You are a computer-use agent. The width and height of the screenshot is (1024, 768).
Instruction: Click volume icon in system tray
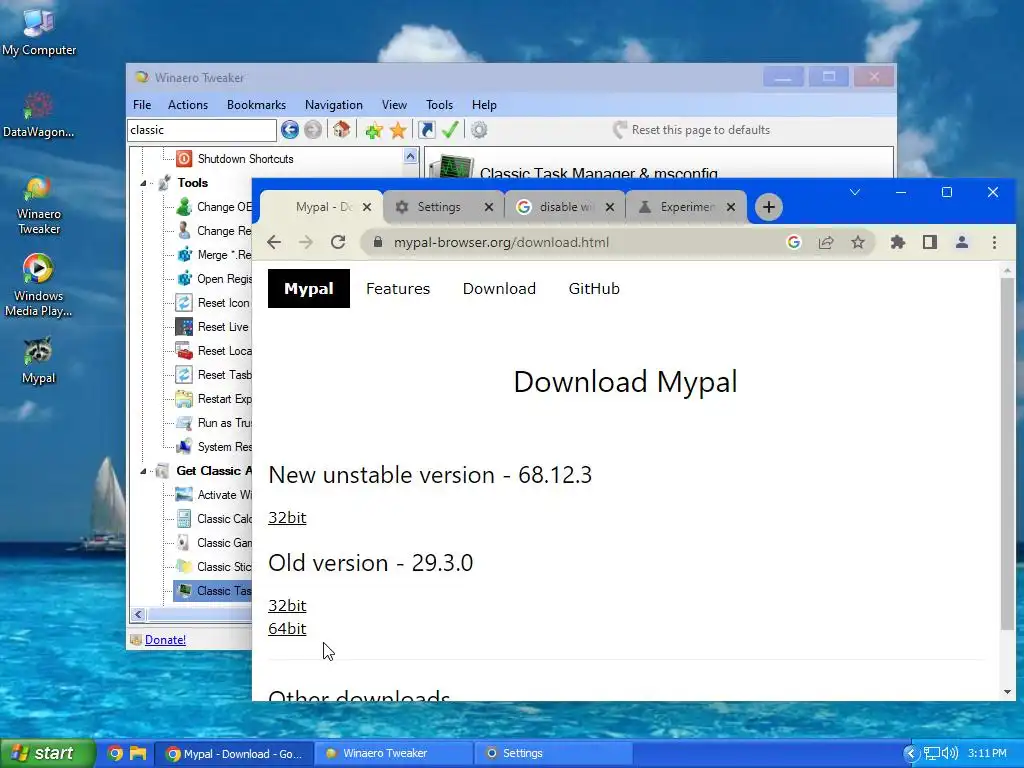point(950,754)
